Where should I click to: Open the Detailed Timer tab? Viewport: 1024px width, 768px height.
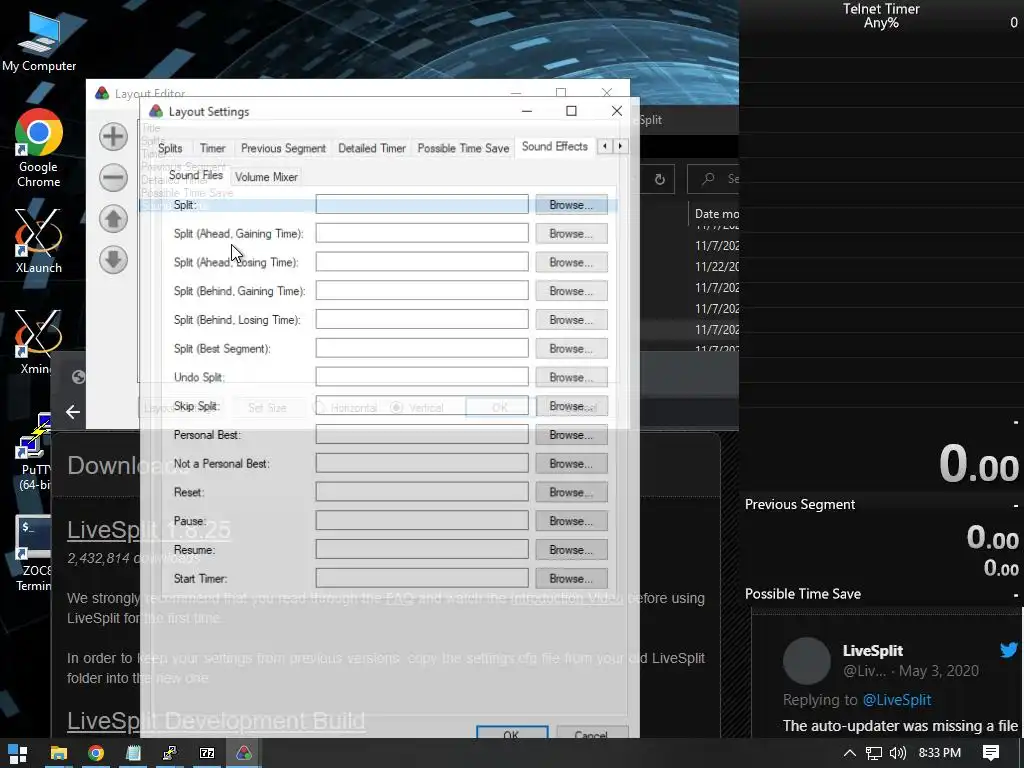pos(372,148)
